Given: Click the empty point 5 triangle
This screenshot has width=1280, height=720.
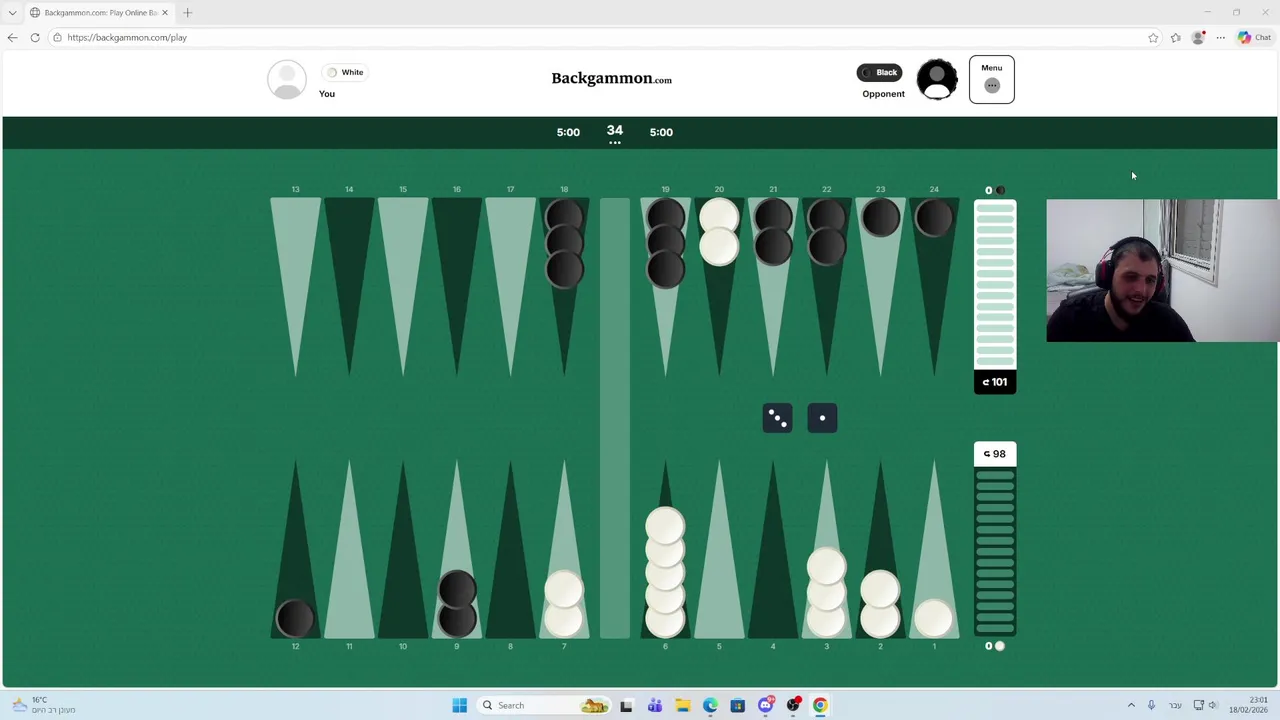Looking at the screenshot, I should pos(719,549).
